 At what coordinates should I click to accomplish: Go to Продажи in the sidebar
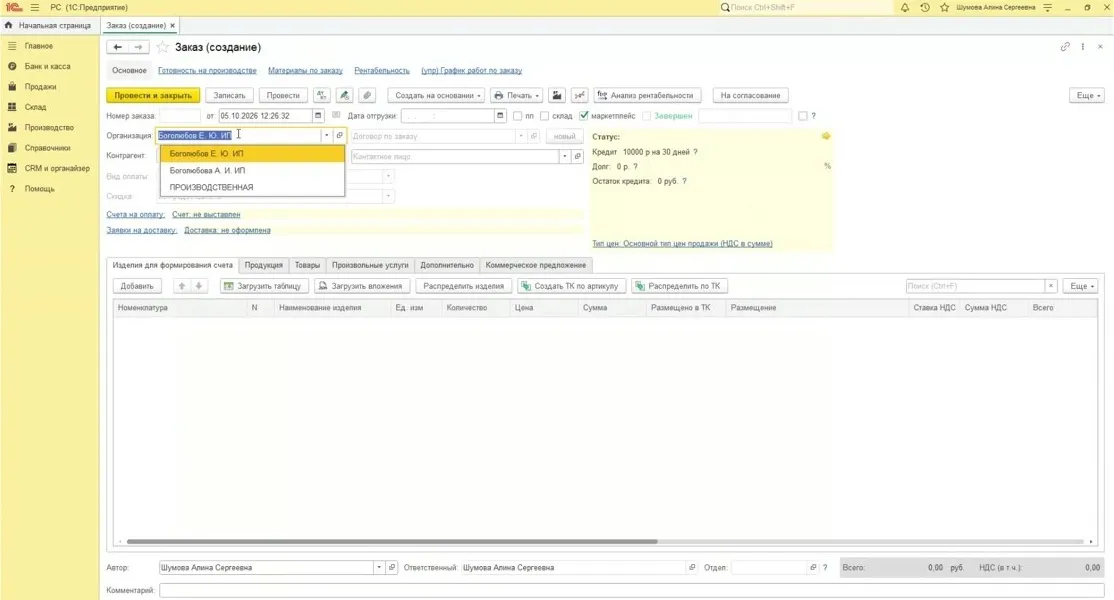pos(40,87)
